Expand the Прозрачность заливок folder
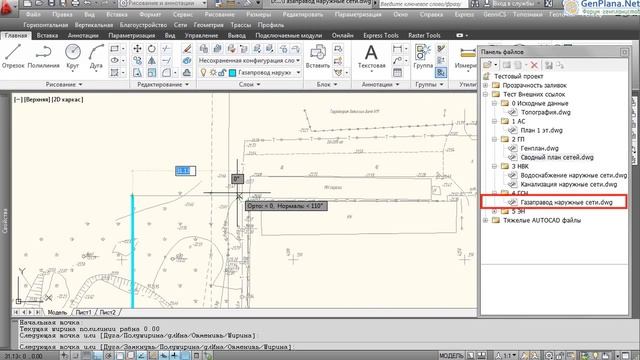The image size is (640, 360). pos(486,85)
